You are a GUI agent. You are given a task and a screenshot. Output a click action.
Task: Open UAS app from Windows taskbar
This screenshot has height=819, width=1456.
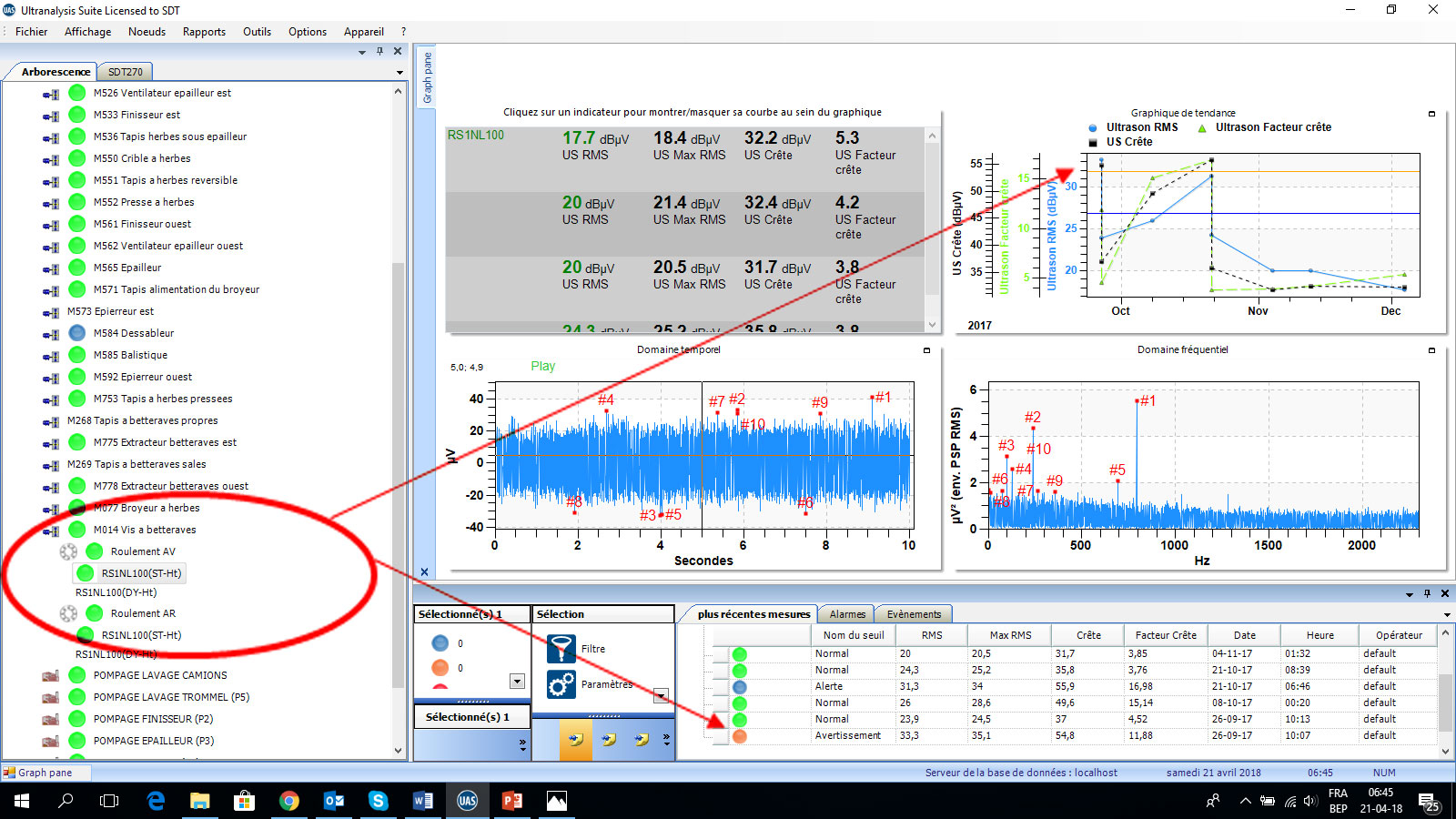(x=468, y=801)
